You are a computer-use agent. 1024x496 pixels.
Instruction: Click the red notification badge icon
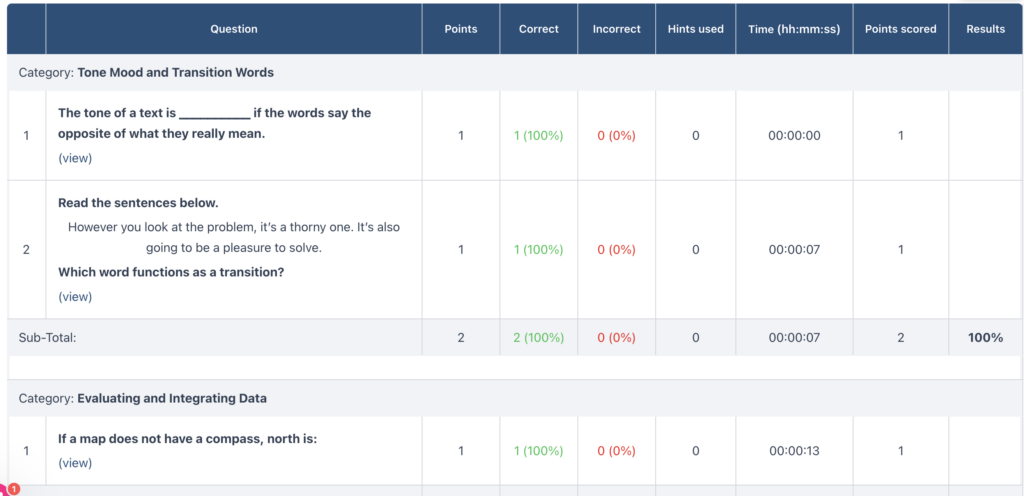13,489
